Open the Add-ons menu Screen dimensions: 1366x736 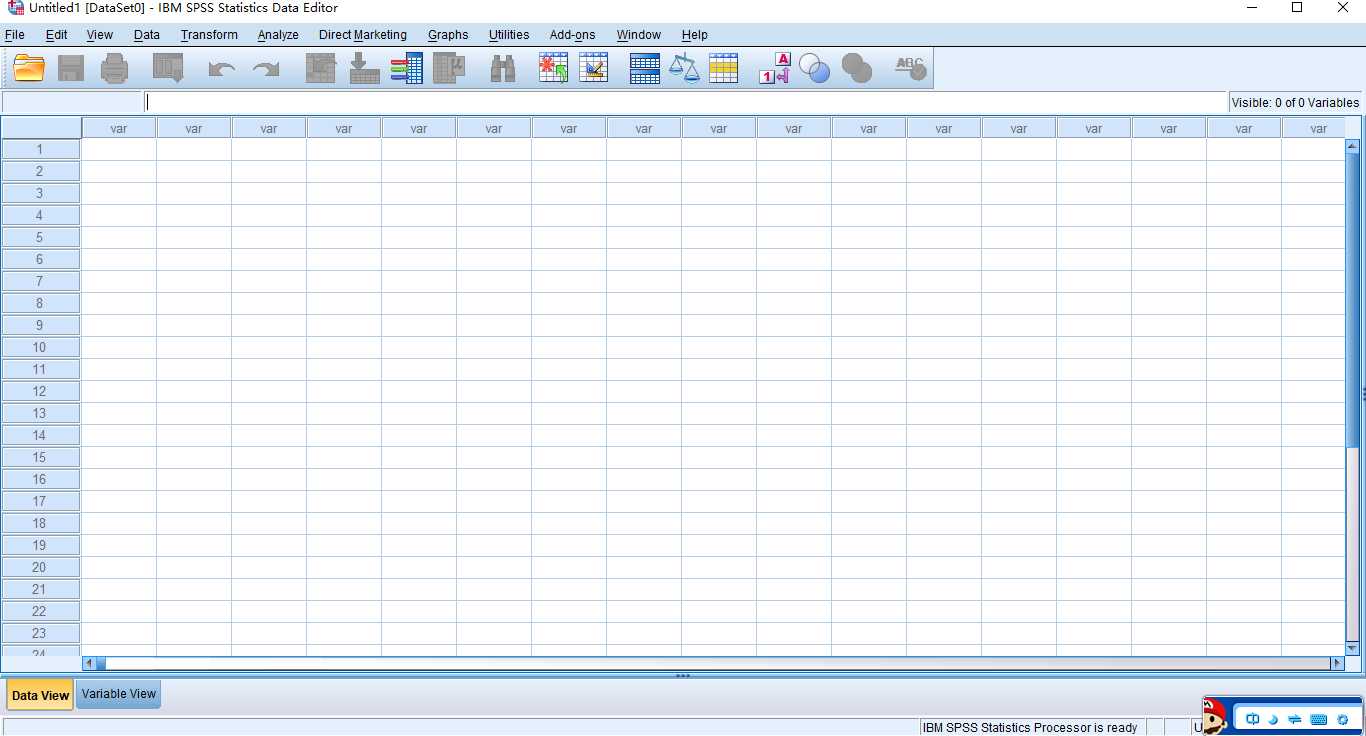[572, 34]
